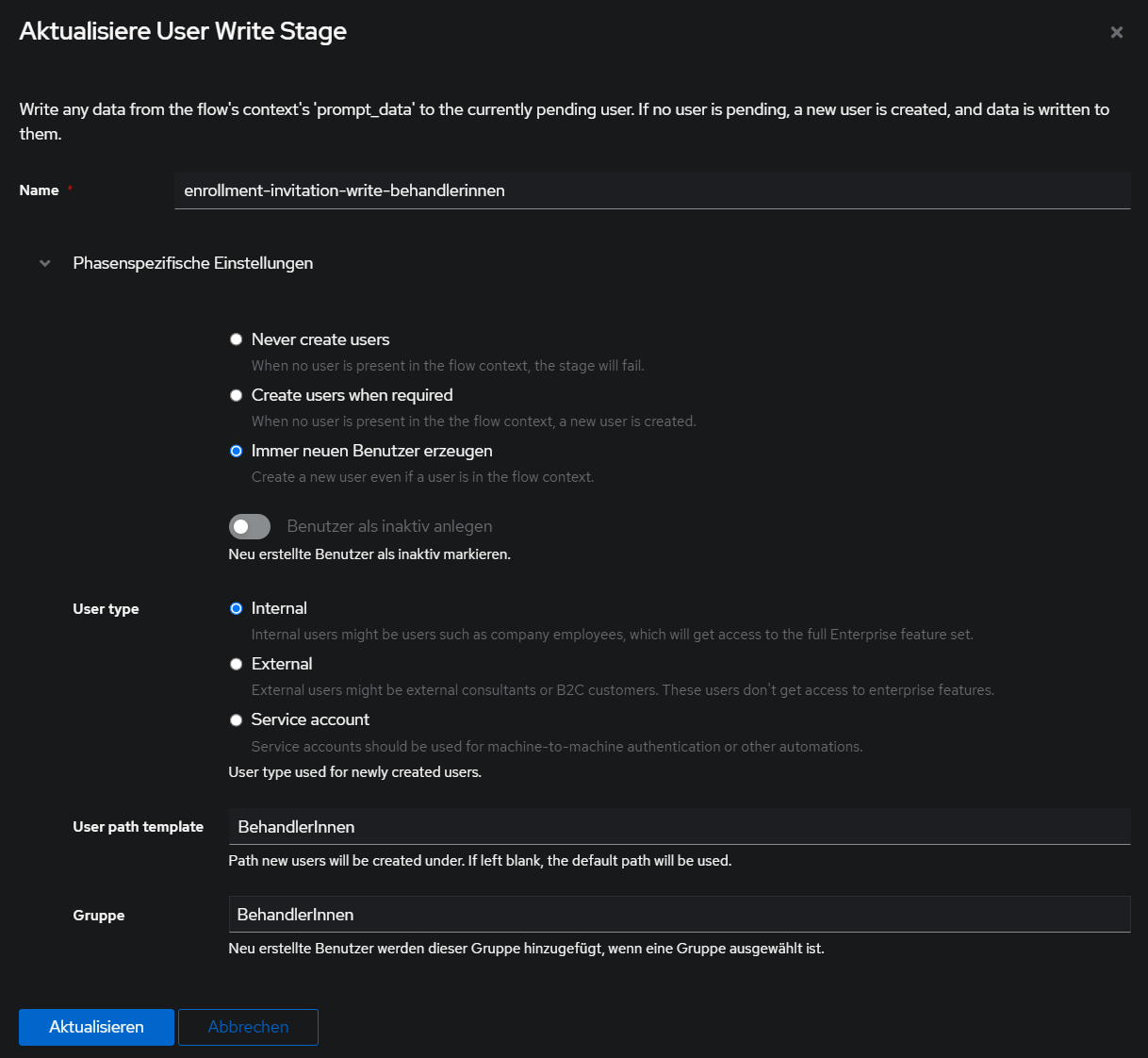This screenshot has width=1148, height=1058.
Task: Collapse the Phasenspezifische Einstellungen chevron
Action: 45,264
